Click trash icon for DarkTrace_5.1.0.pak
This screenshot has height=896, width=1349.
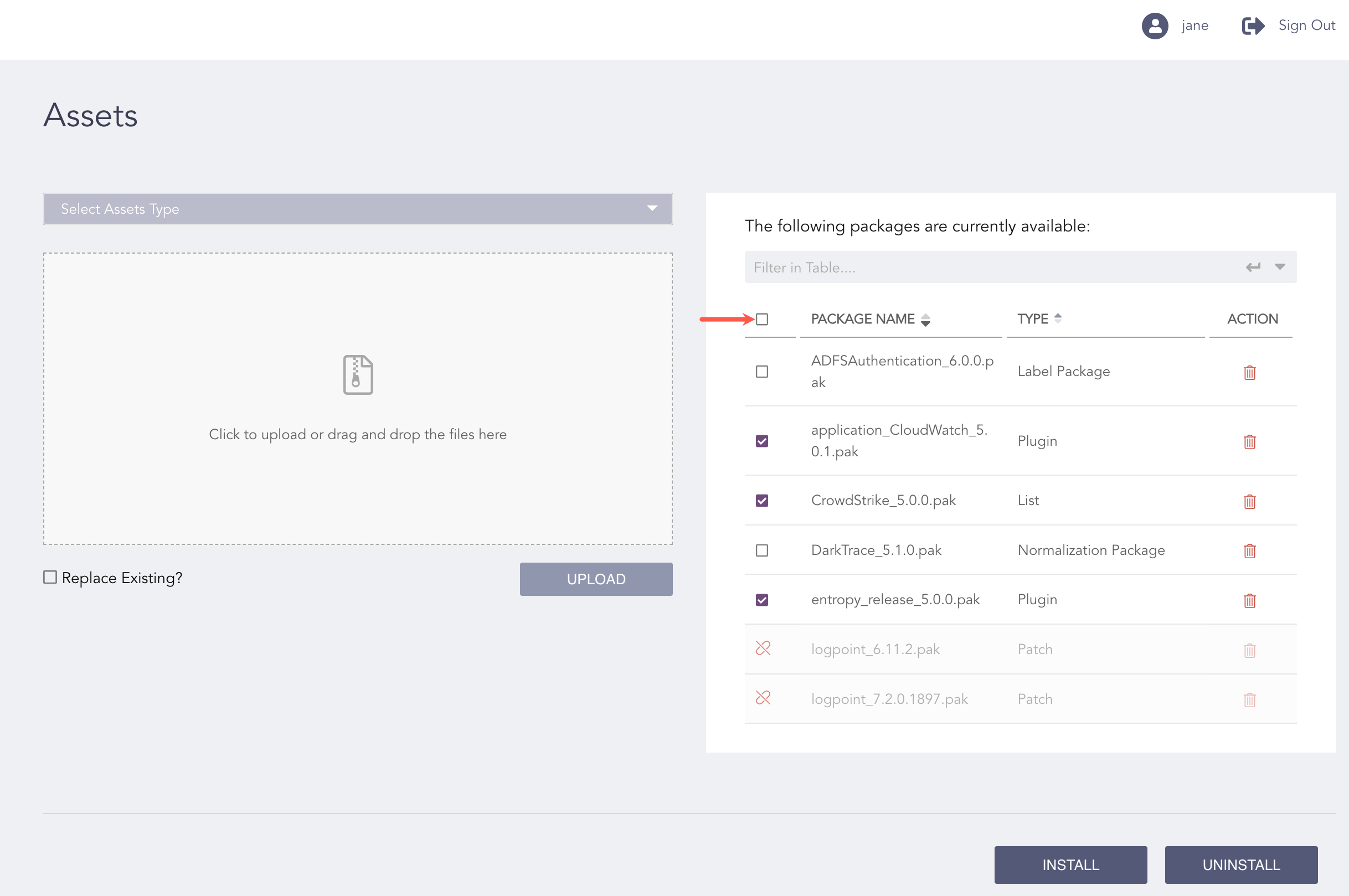tap(1249, 551)
